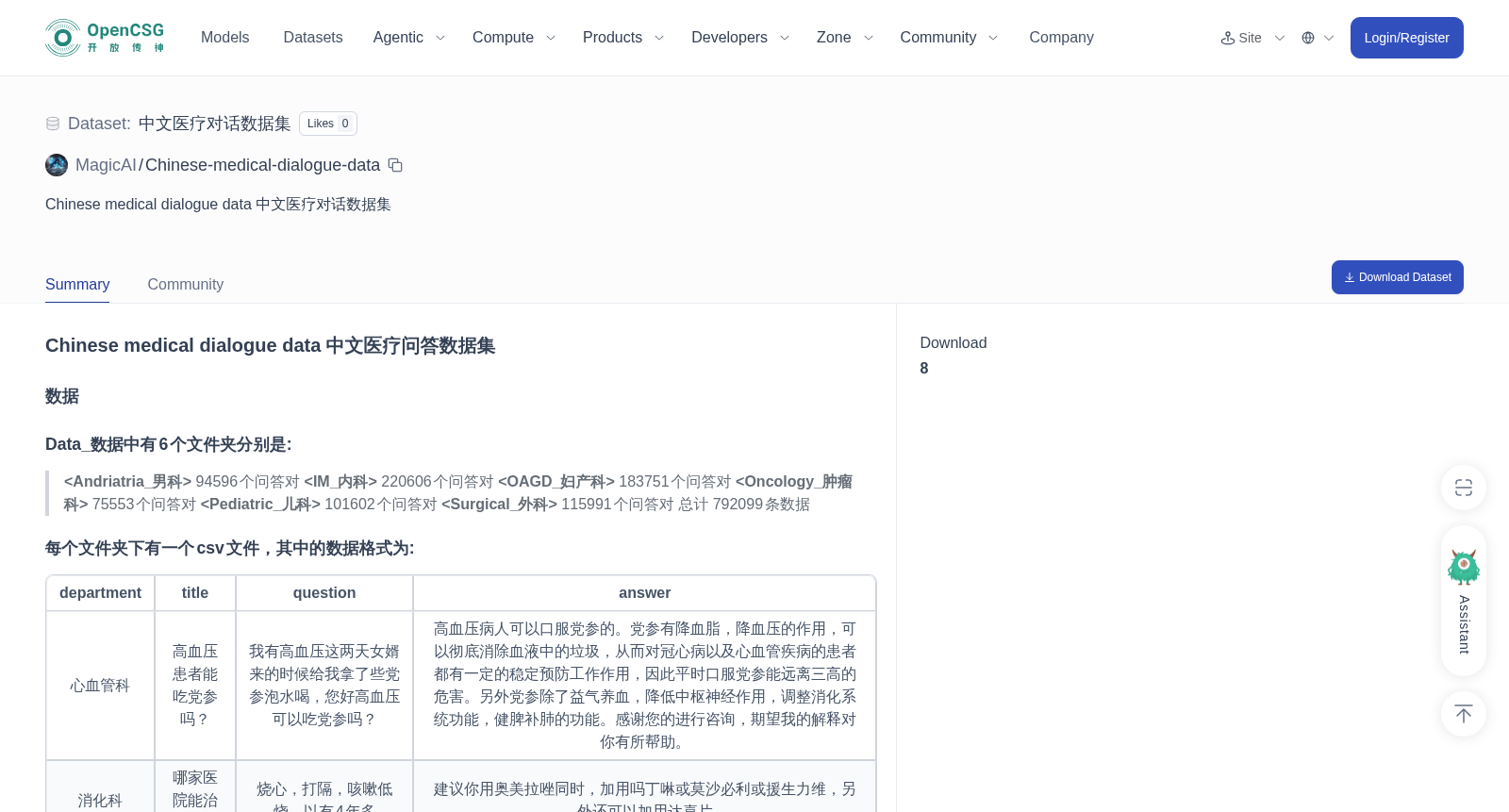Screen dimensions: 1509x812
Task: Click the heading '数据'
Action: [x=62, y=397]
